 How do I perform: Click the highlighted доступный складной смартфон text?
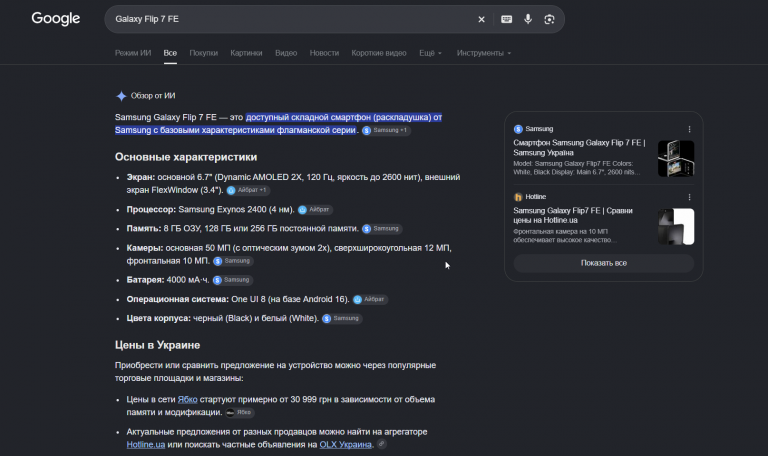(278, 124)
